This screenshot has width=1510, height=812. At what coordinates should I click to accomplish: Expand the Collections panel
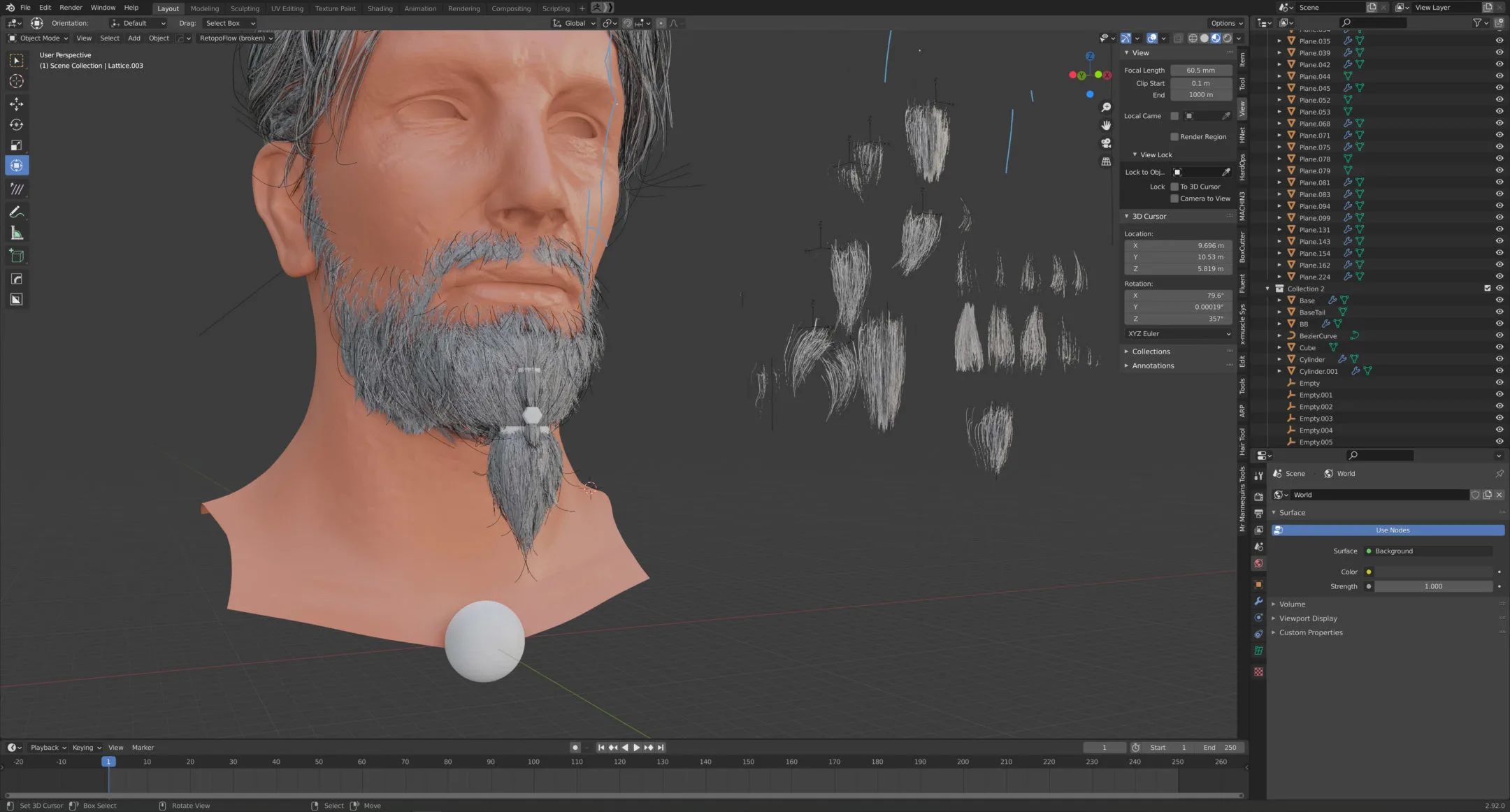1151,351
